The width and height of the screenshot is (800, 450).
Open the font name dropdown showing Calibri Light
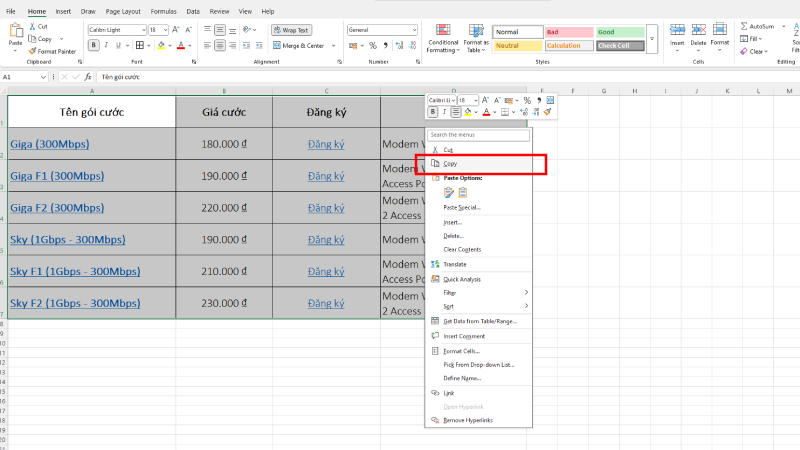(141, 30)
